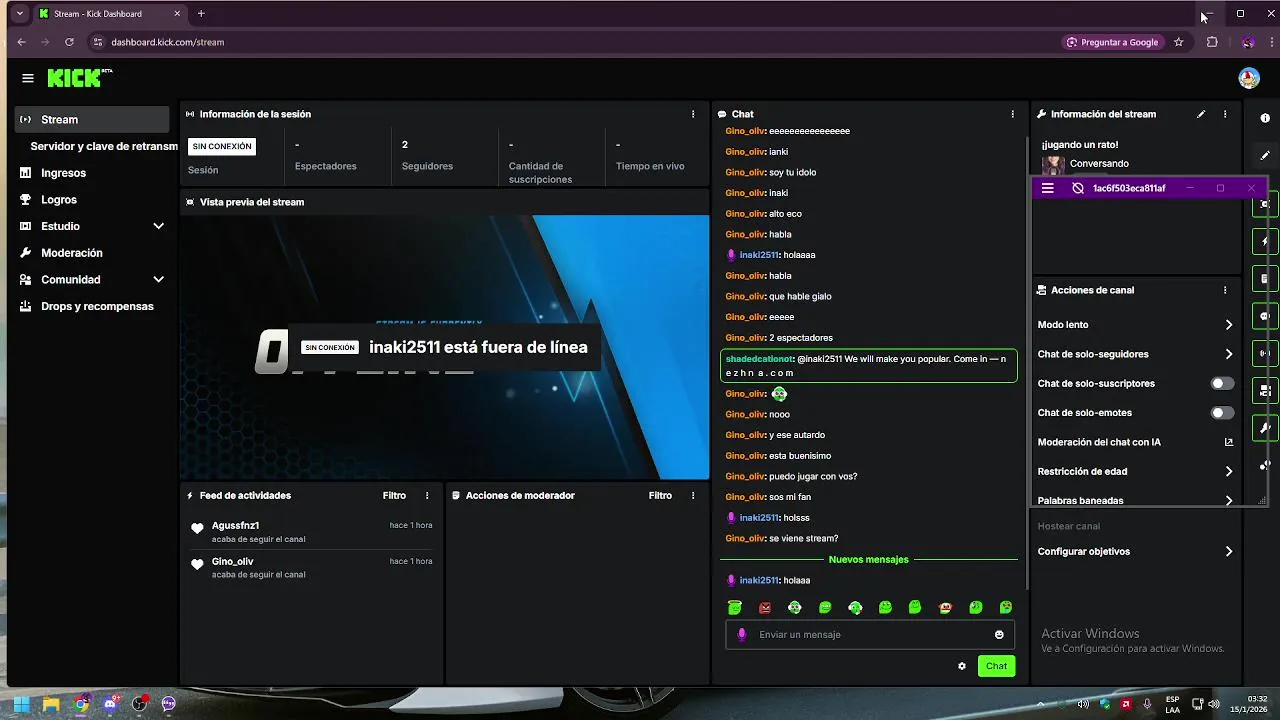Open hamburger menu in purple overlay window

[x=1048, y=188]
